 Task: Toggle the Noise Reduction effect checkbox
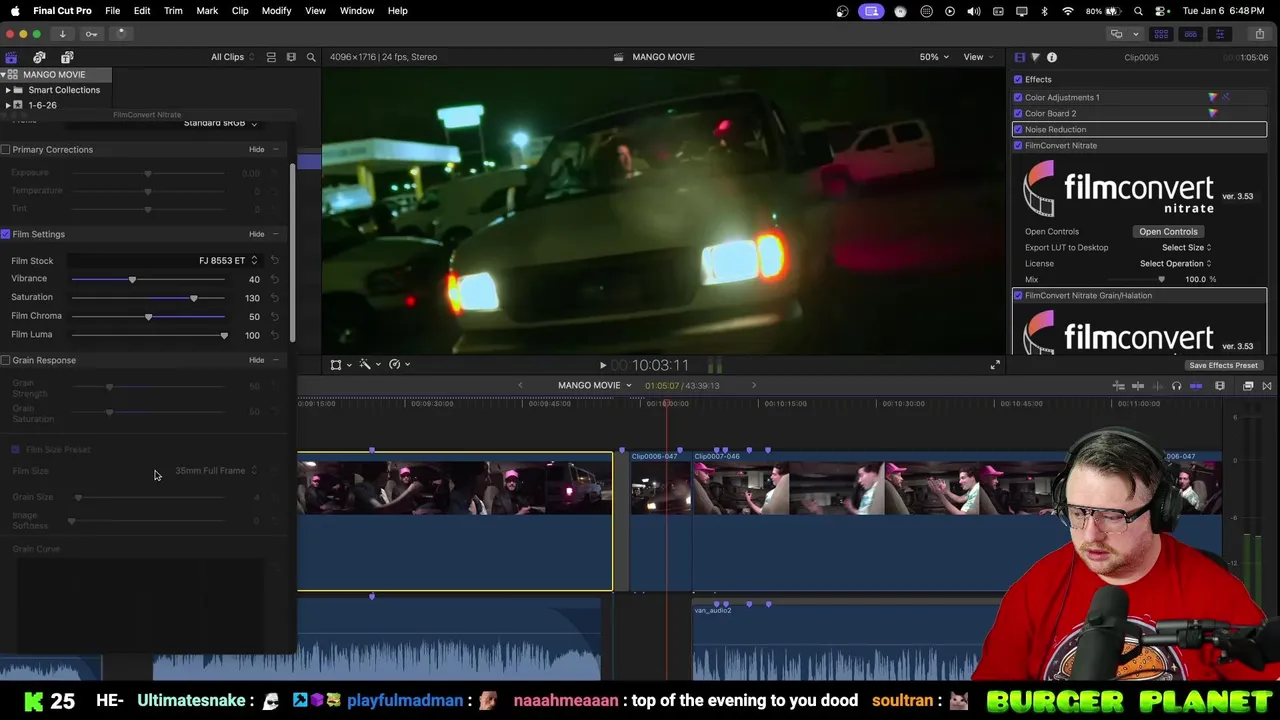[1018, 129]
